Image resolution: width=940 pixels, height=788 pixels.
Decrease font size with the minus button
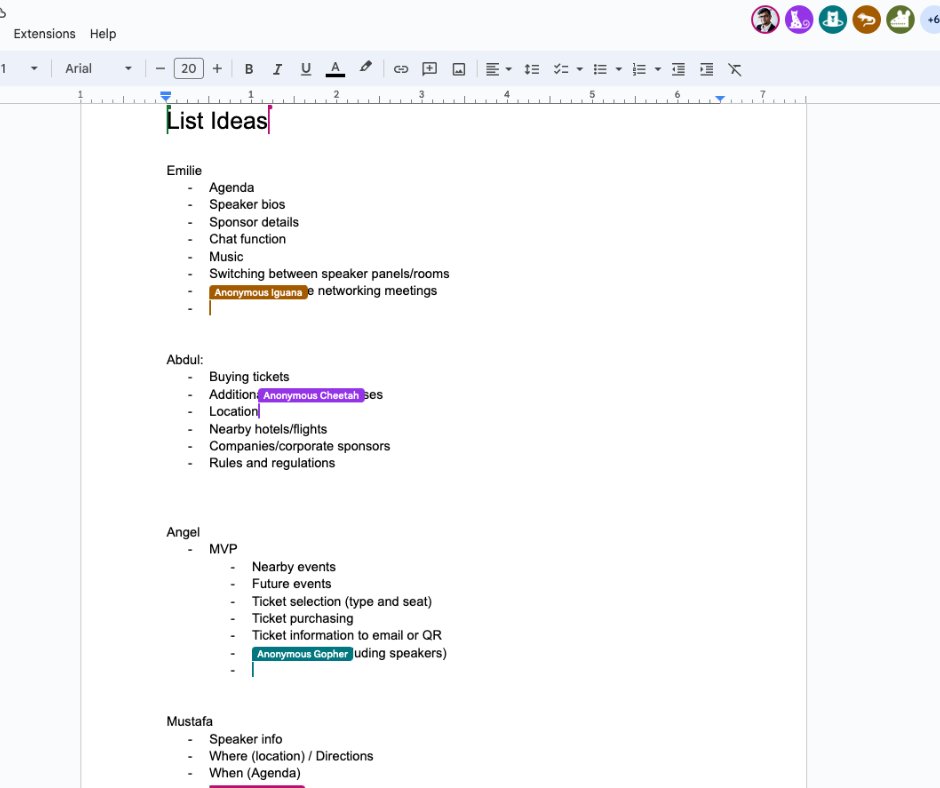click(x=160, y=68)
